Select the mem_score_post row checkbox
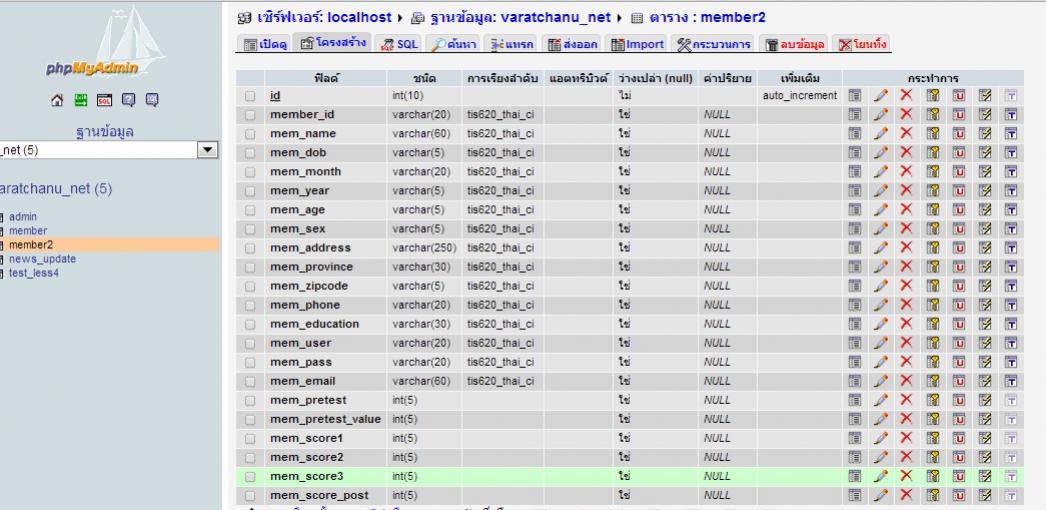 (249, 496)
